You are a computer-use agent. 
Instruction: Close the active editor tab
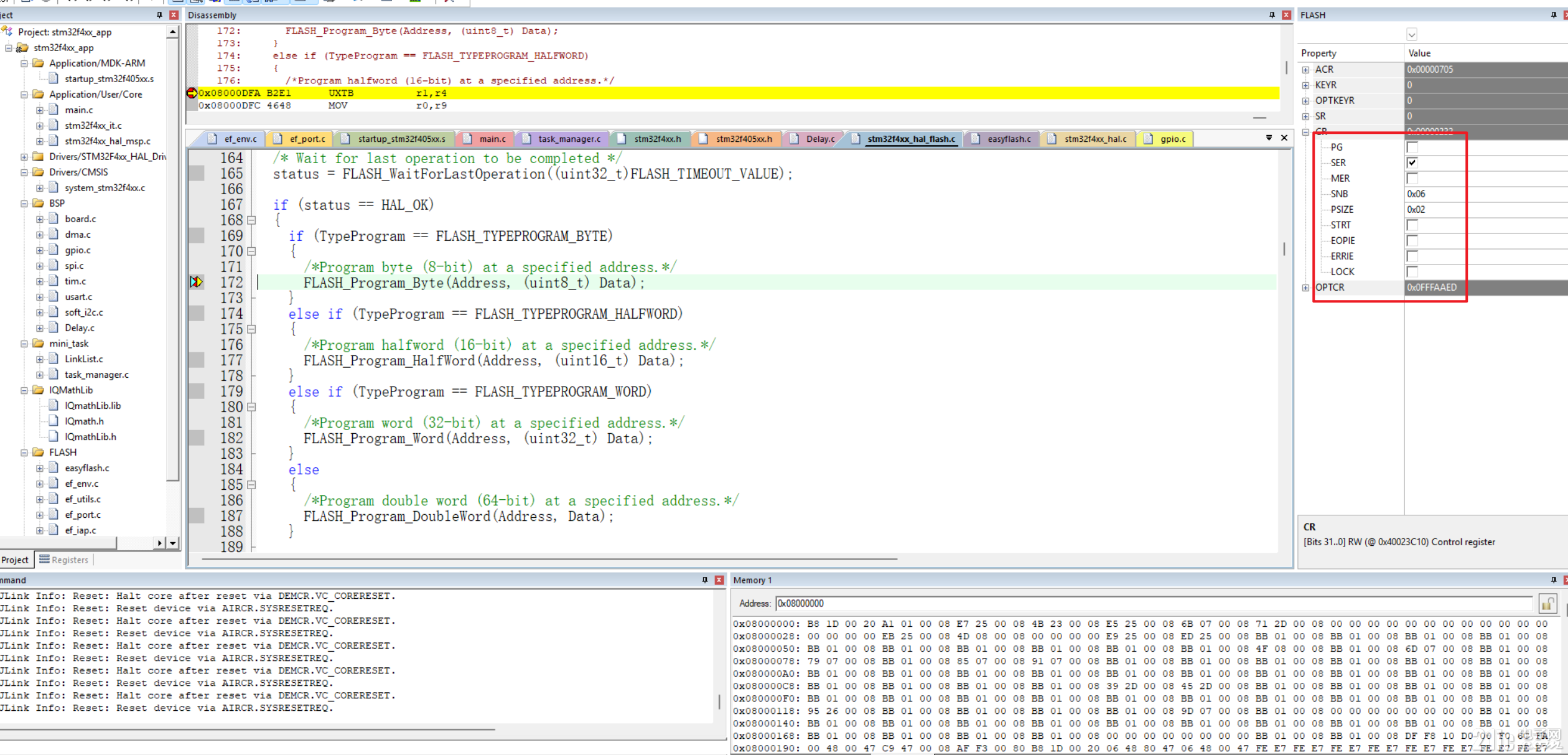1284,138
